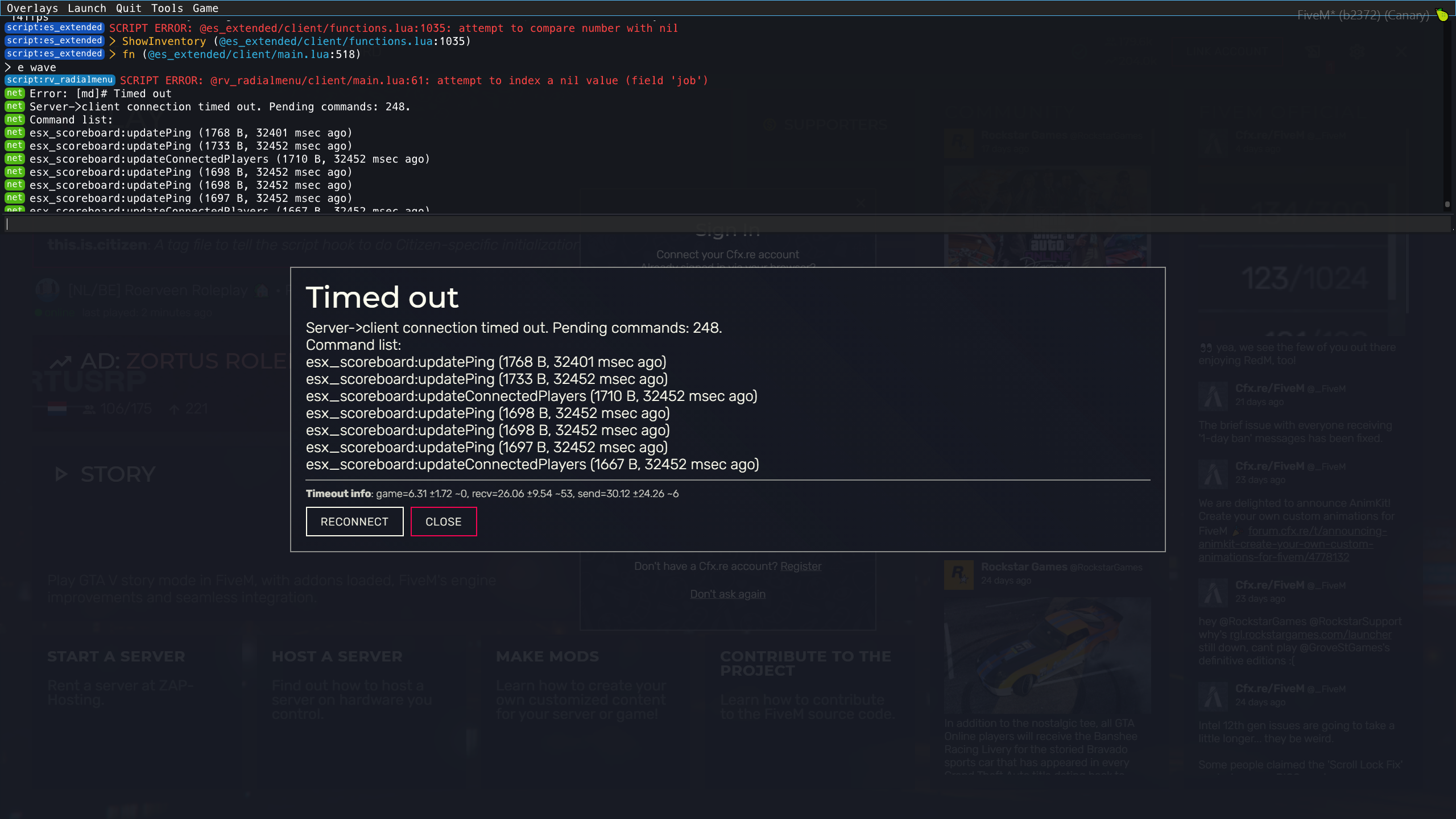Click the Rockstar Games avatar above the car image
Screen dimensions: 1456x819
pyautogui.click(x=959, y=574)
